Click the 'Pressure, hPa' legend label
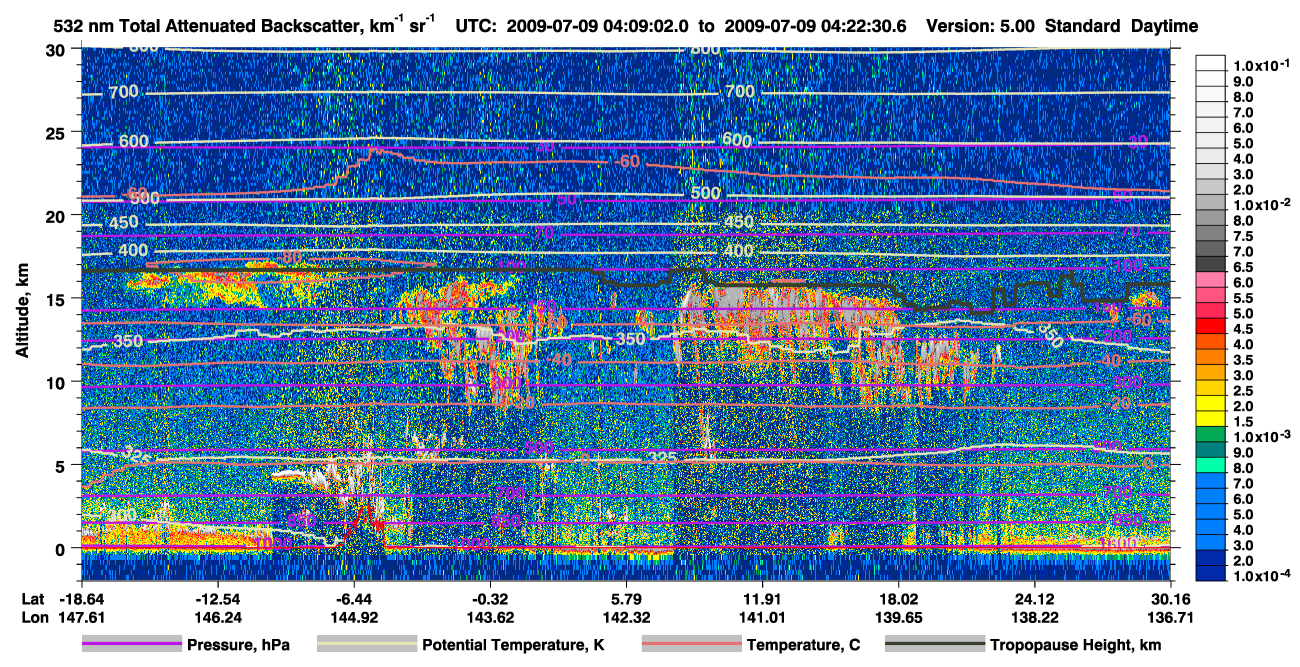The height and width of the screenshot is (667, 1300). coord(238,646)
